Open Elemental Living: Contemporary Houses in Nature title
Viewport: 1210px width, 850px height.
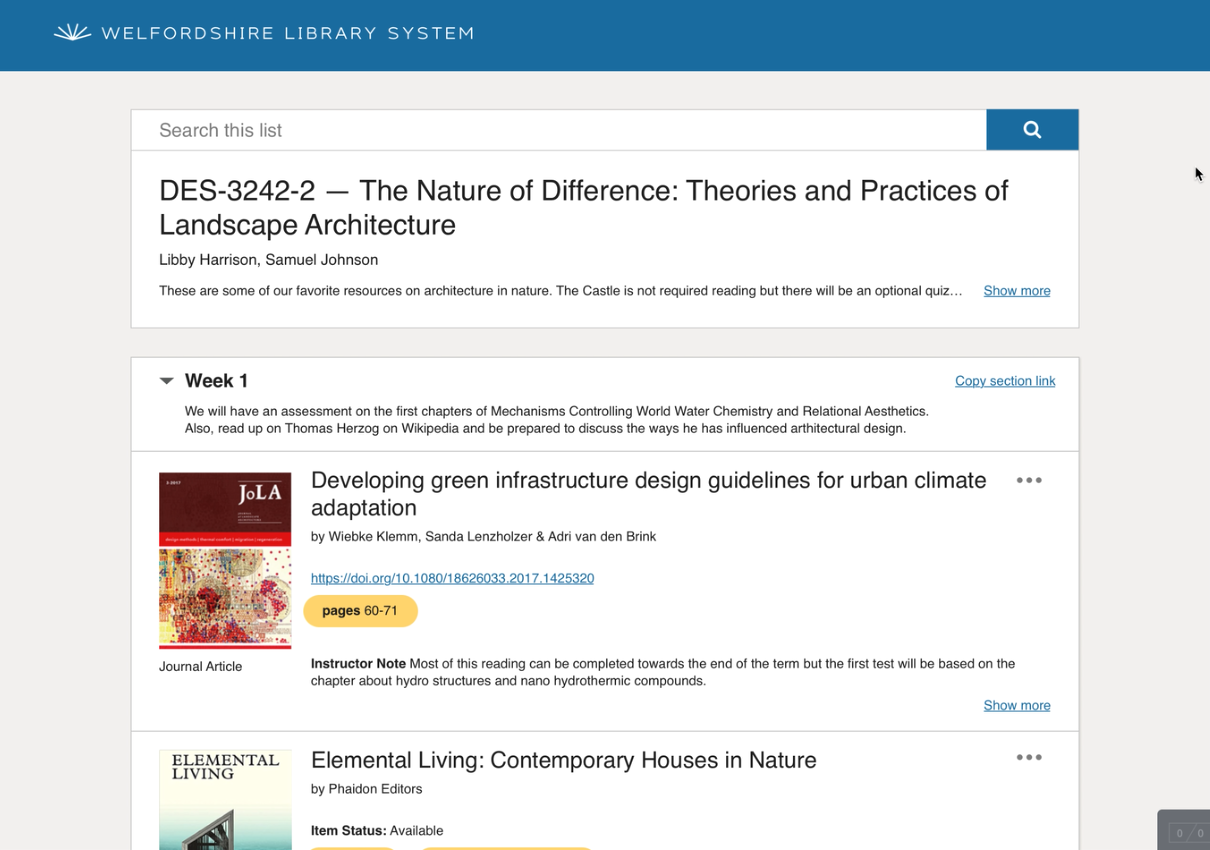tap(563, 760)
